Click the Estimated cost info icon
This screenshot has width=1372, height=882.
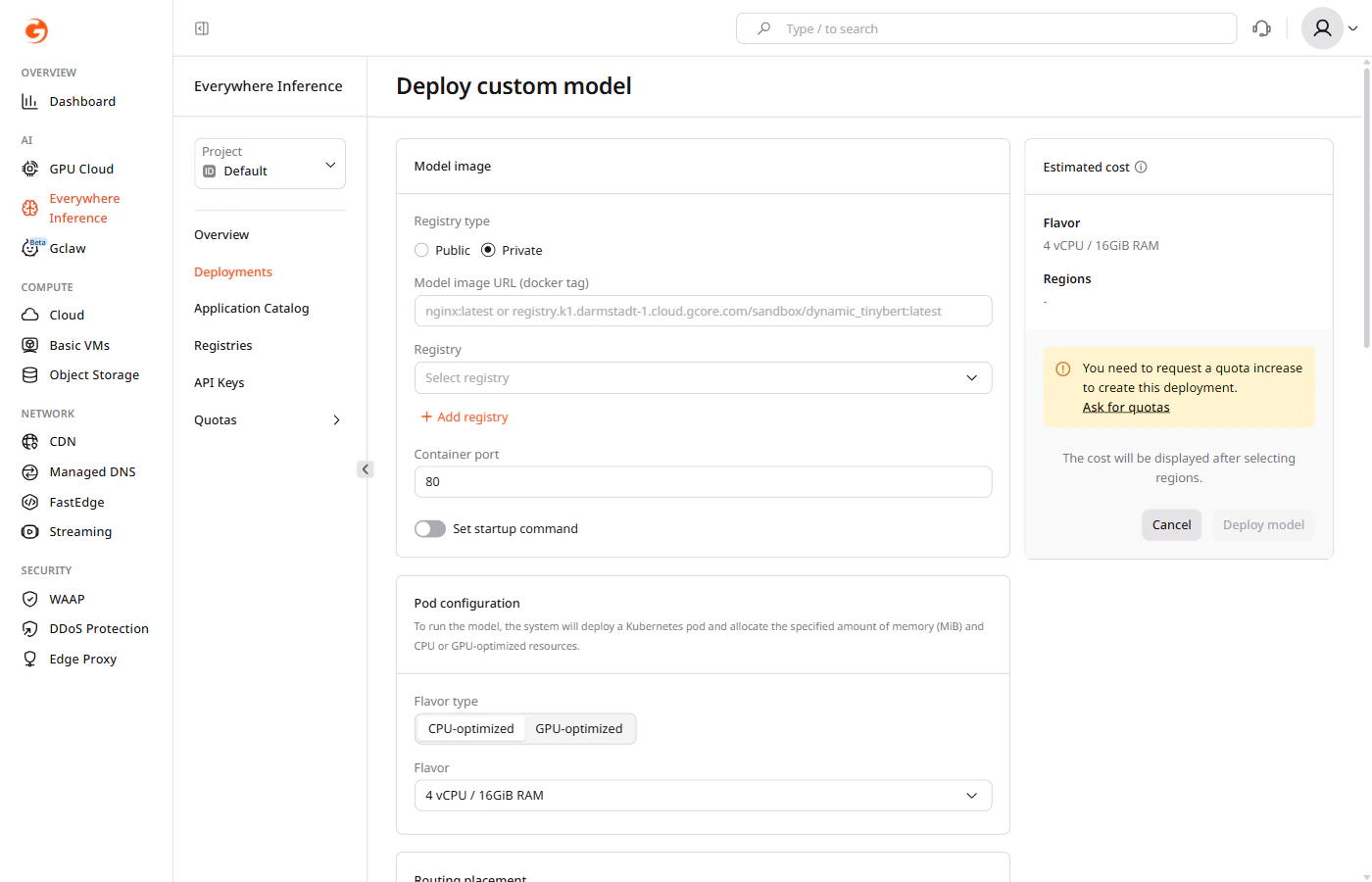tap(1141, 167)
